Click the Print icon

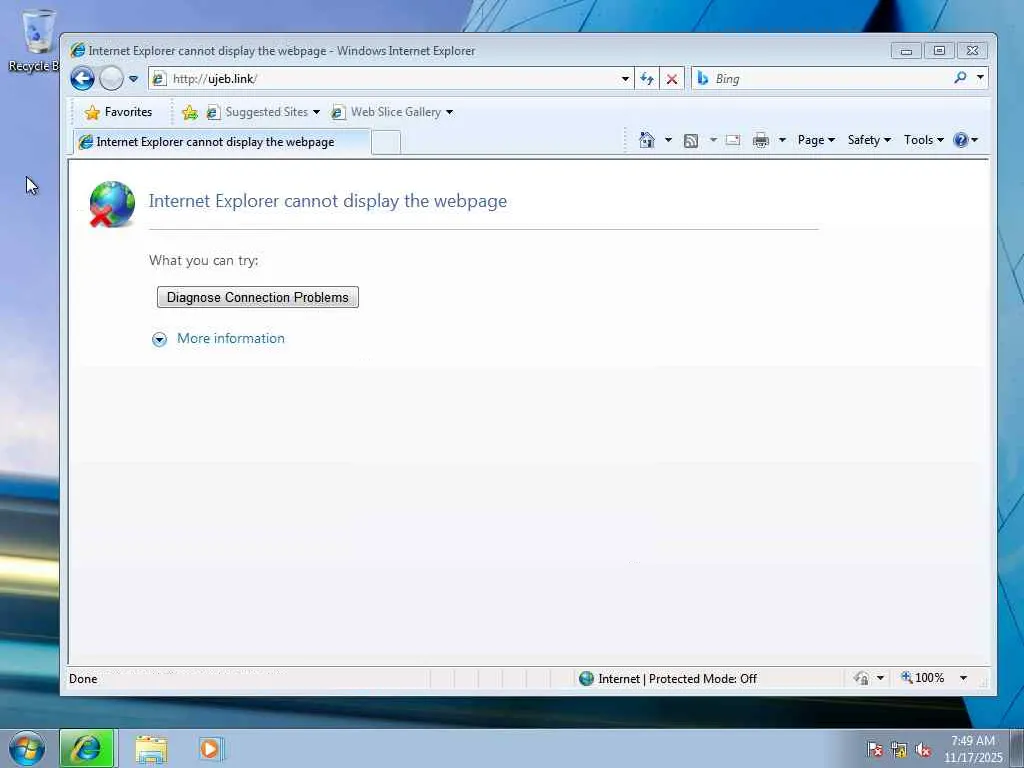click(761, 140)
